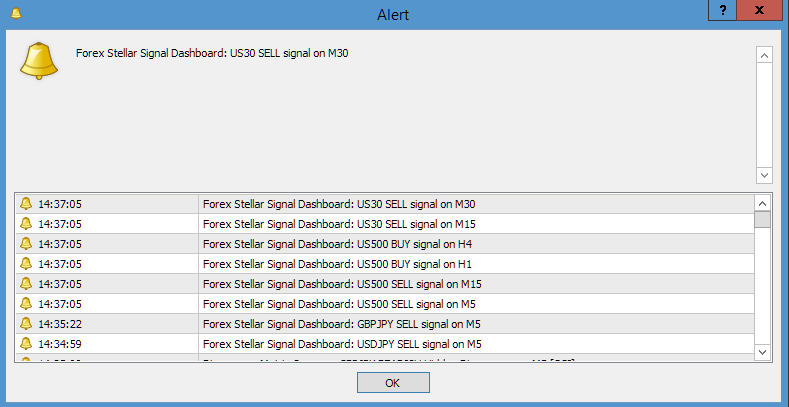
Task: Click the alert list scrollbar up arrow
Action: tap(762, 202)
